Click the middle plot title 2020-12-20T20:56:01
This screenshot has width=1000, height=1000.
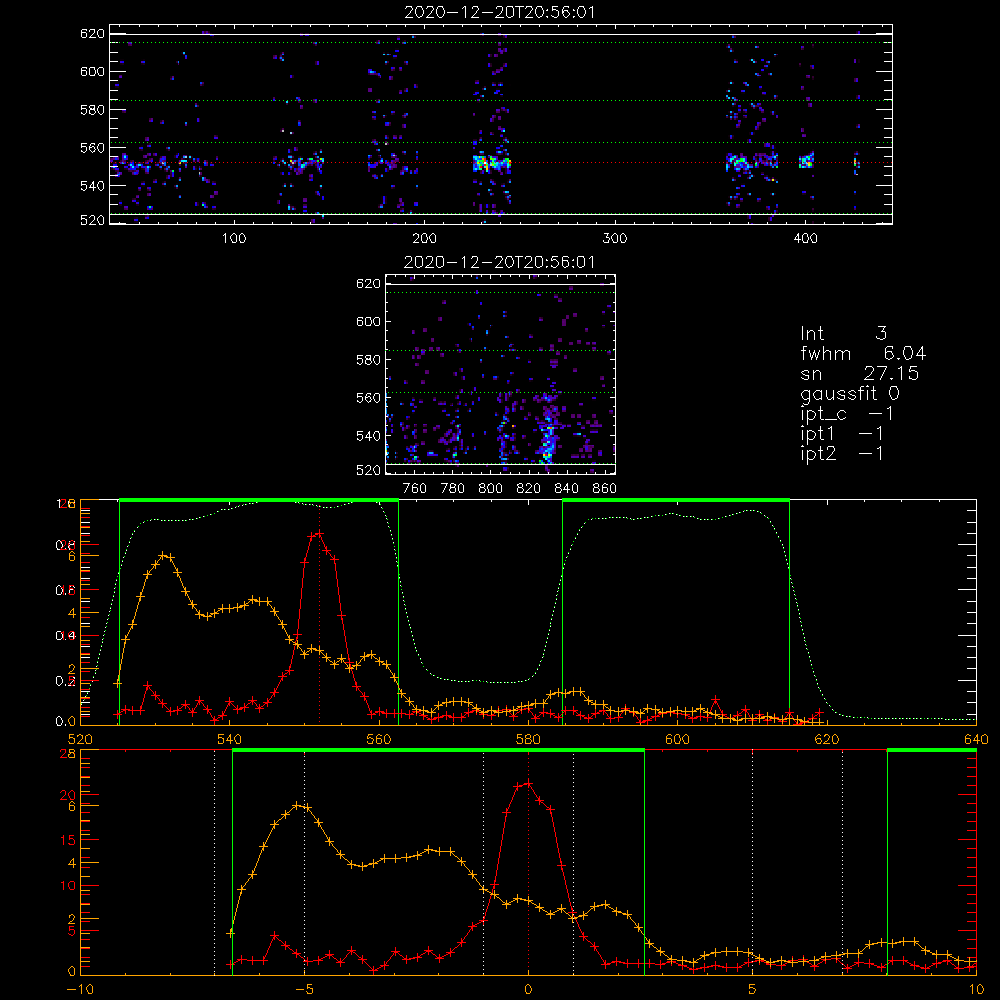[x=500, y=262]
